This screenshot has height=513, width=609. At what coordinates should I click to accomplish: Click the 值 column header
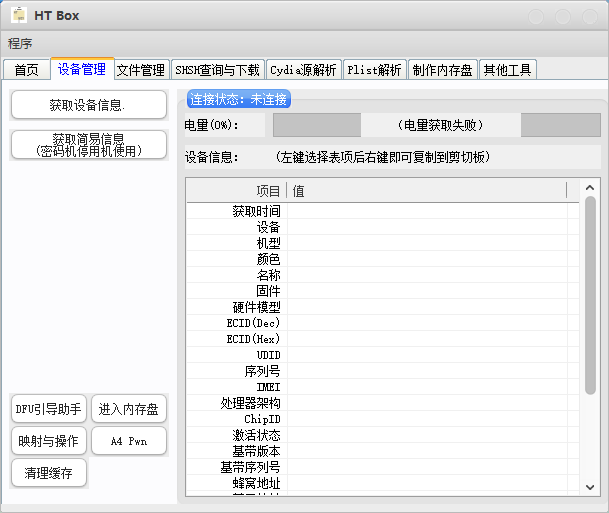tap(427, 191)
